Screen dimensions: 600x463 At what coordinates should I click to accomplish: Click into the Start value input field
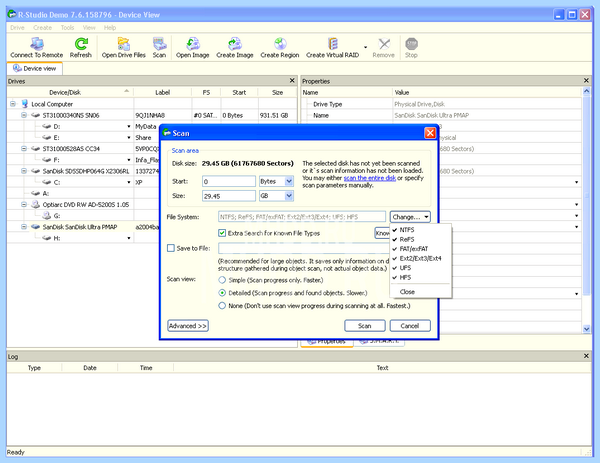(x=229, y=181)
